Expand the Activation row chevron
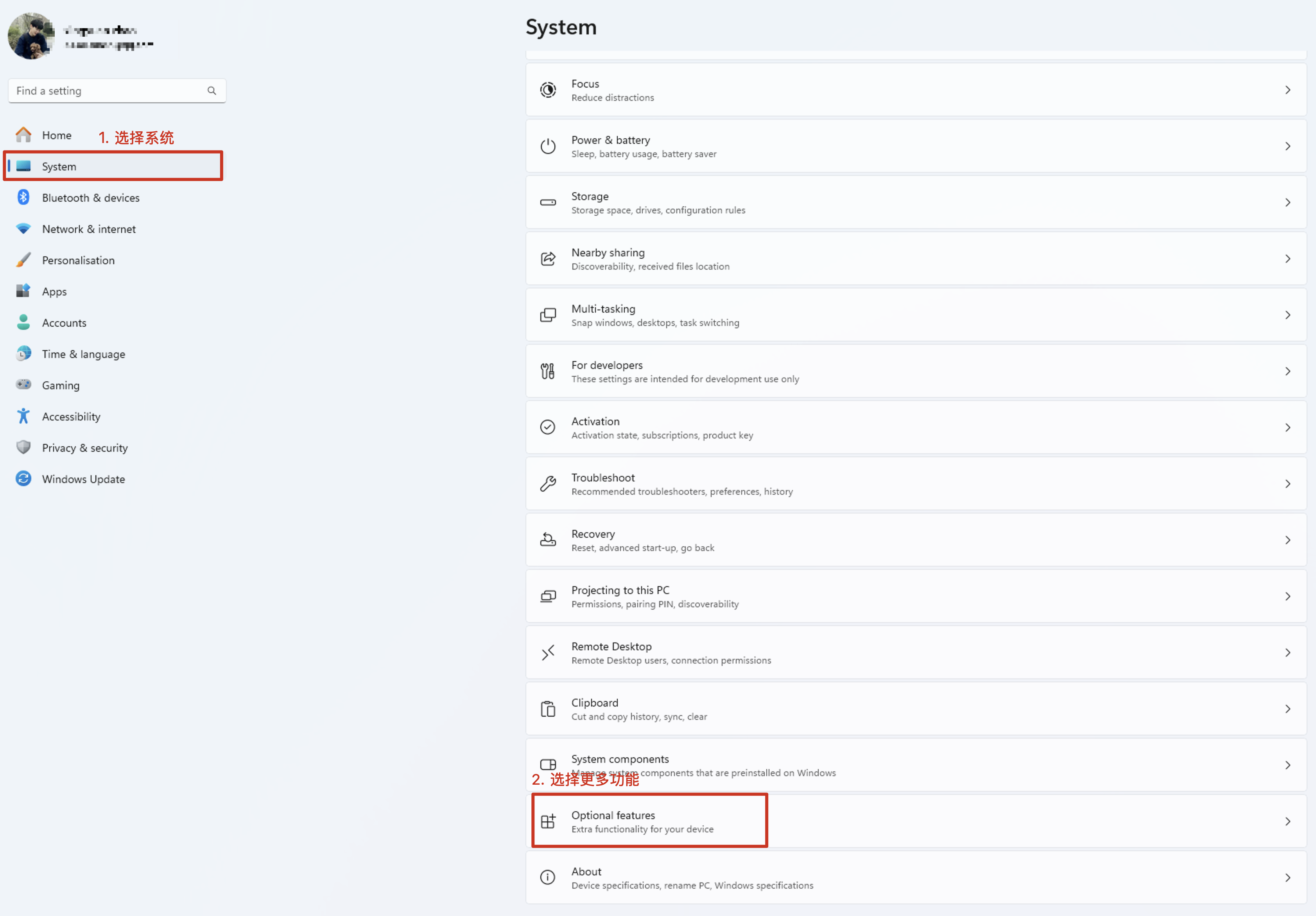Image resolution: width=1316 pixels, height=916 pixels. 1287,427
